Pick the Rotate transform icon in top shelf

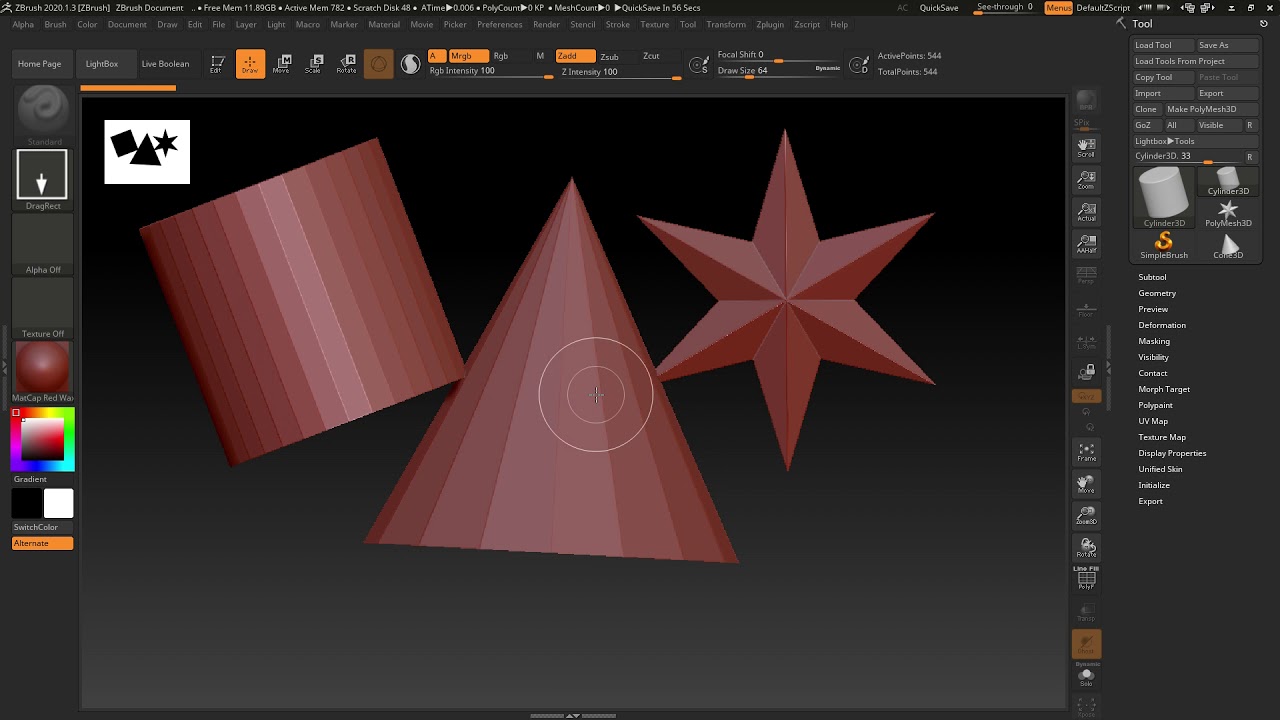pyautogui.click(x=346, y=64)
